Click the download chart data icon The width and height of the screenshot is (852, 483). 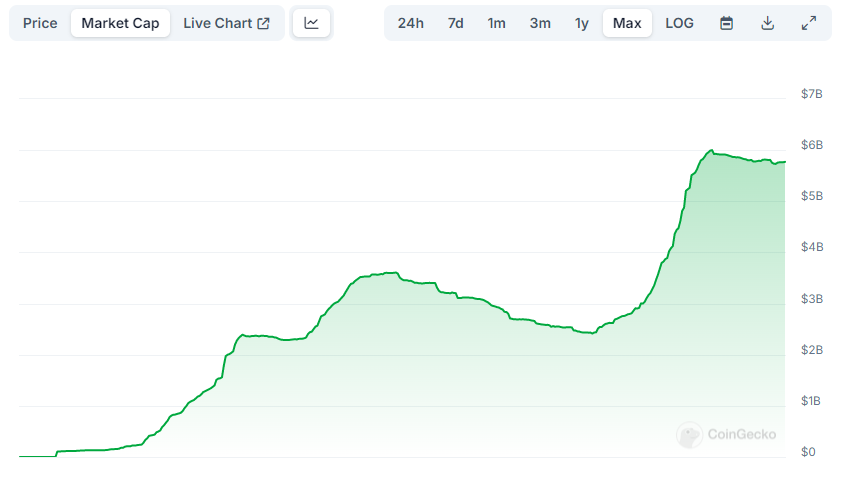(767, 23)
